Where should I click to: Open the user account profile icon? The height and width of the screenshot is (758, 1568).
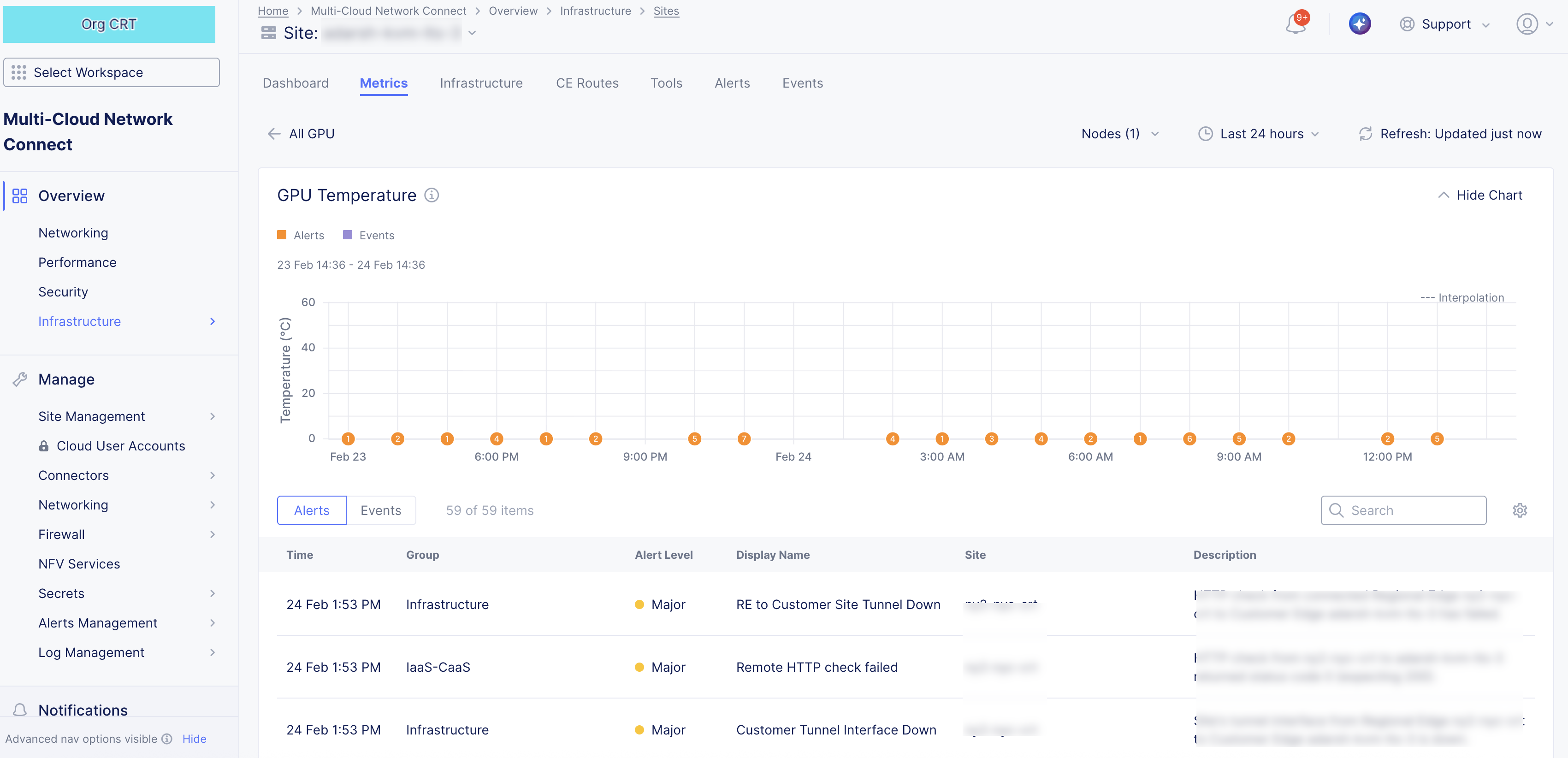[x=1527, y=24]
